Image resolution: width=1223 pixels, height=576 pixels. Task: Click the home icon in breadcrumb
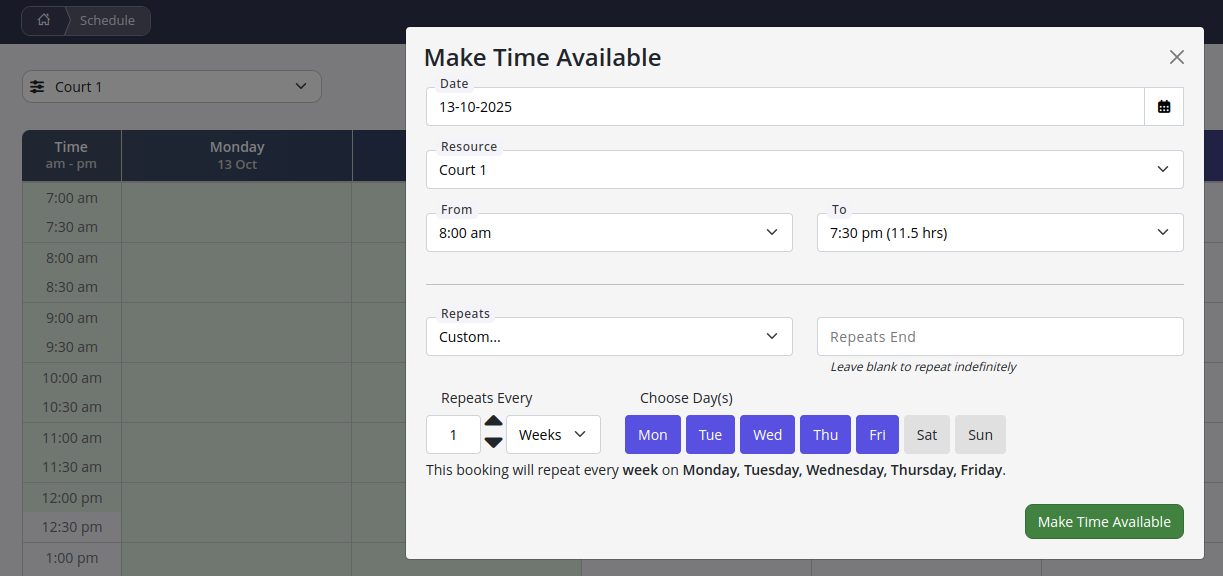point(43,21)
